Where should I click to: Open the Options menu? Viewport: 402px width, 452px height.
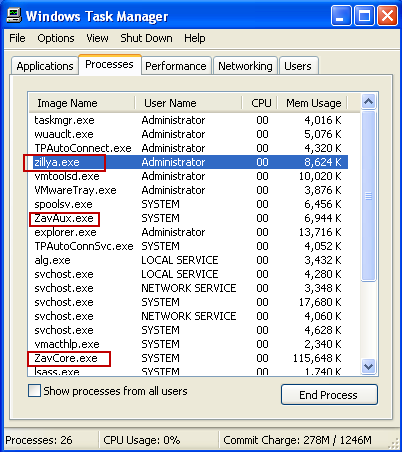(x=56, y=38)
